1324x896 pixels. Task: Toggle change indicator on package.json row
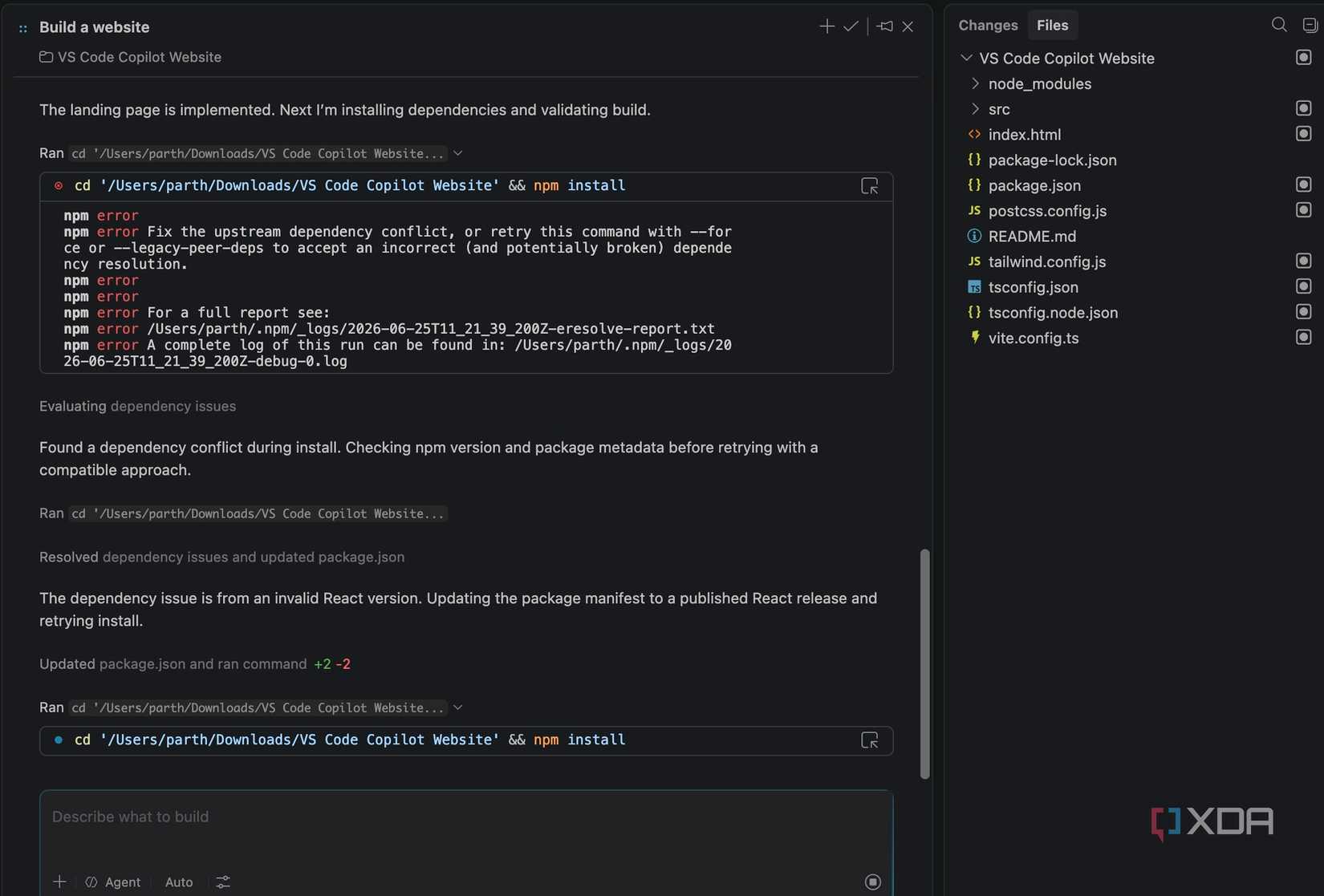tap(1303, 184)
